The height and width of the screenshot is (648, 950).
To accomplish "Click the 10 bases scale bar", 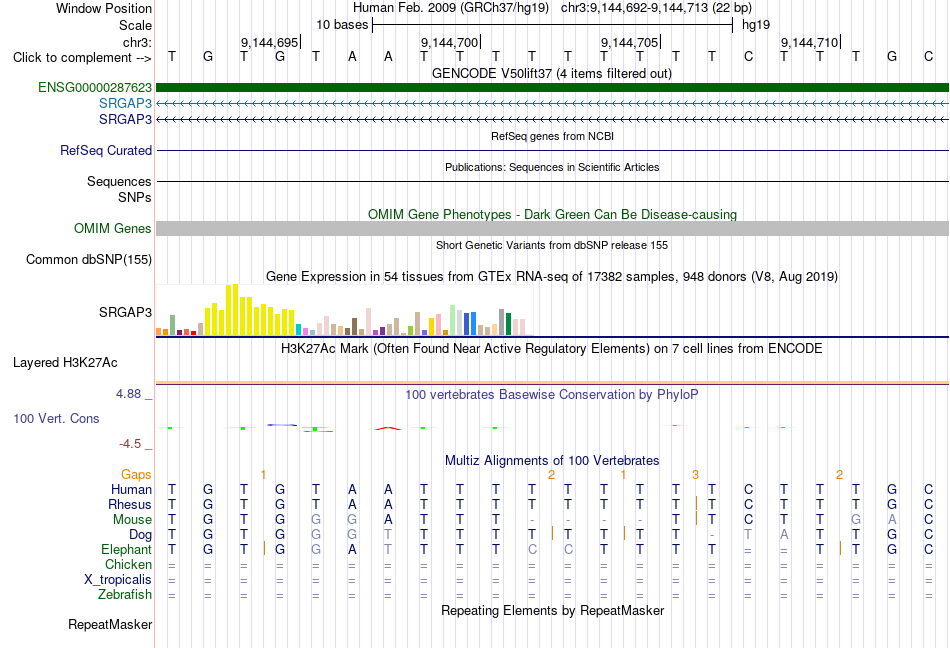I will pyautogui.click(x=553, y=25).
